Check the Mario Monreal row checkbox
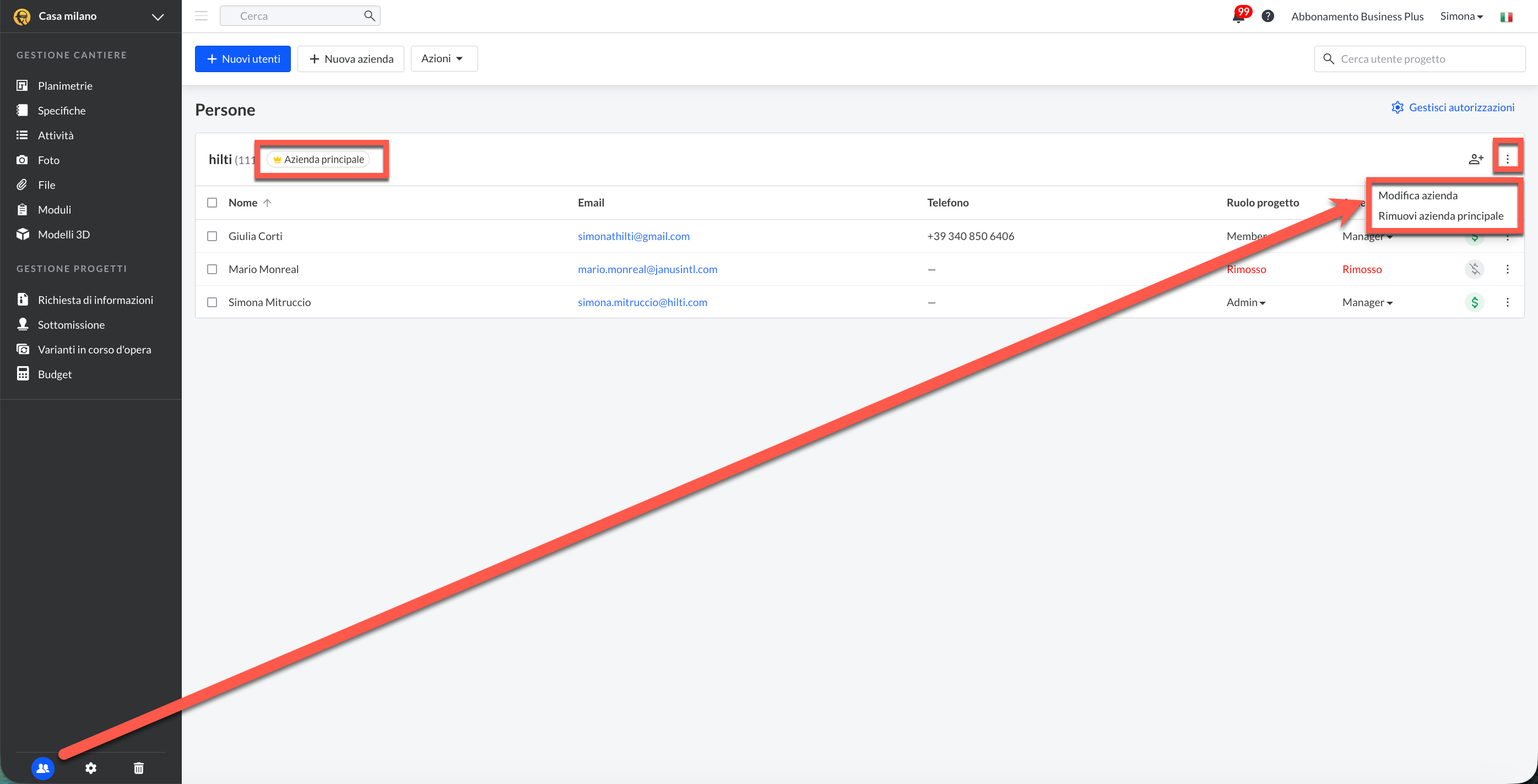1538x784 pixels. [212, 269]
